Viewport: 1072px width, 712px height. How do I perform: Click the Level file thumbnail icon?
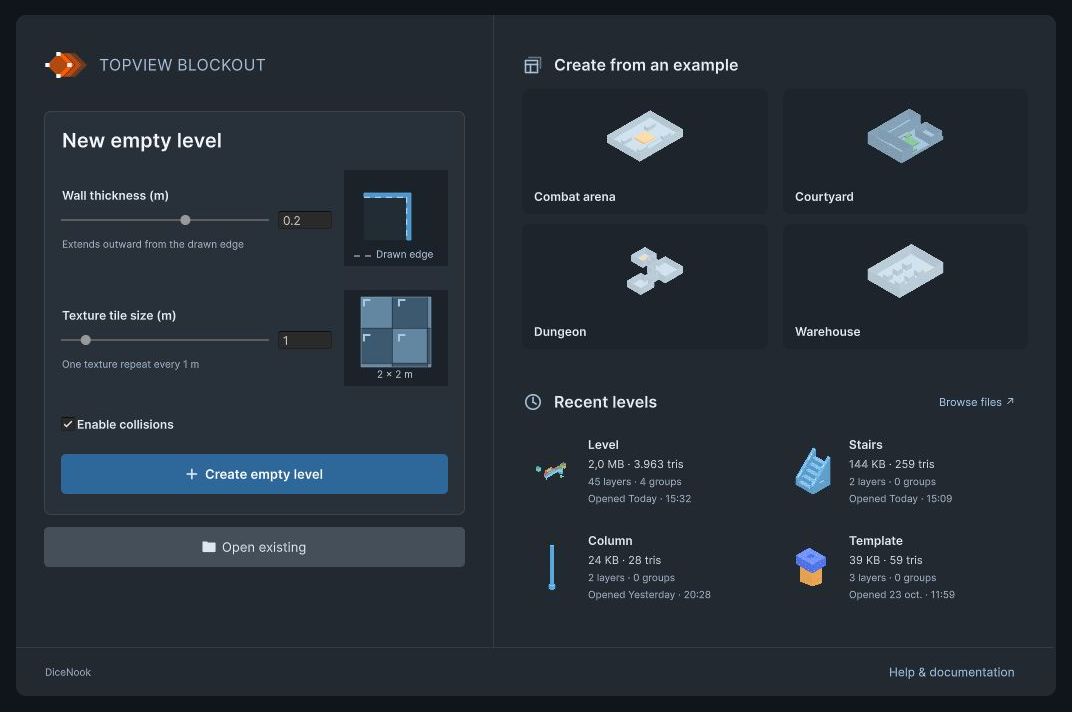pos(552,471)
